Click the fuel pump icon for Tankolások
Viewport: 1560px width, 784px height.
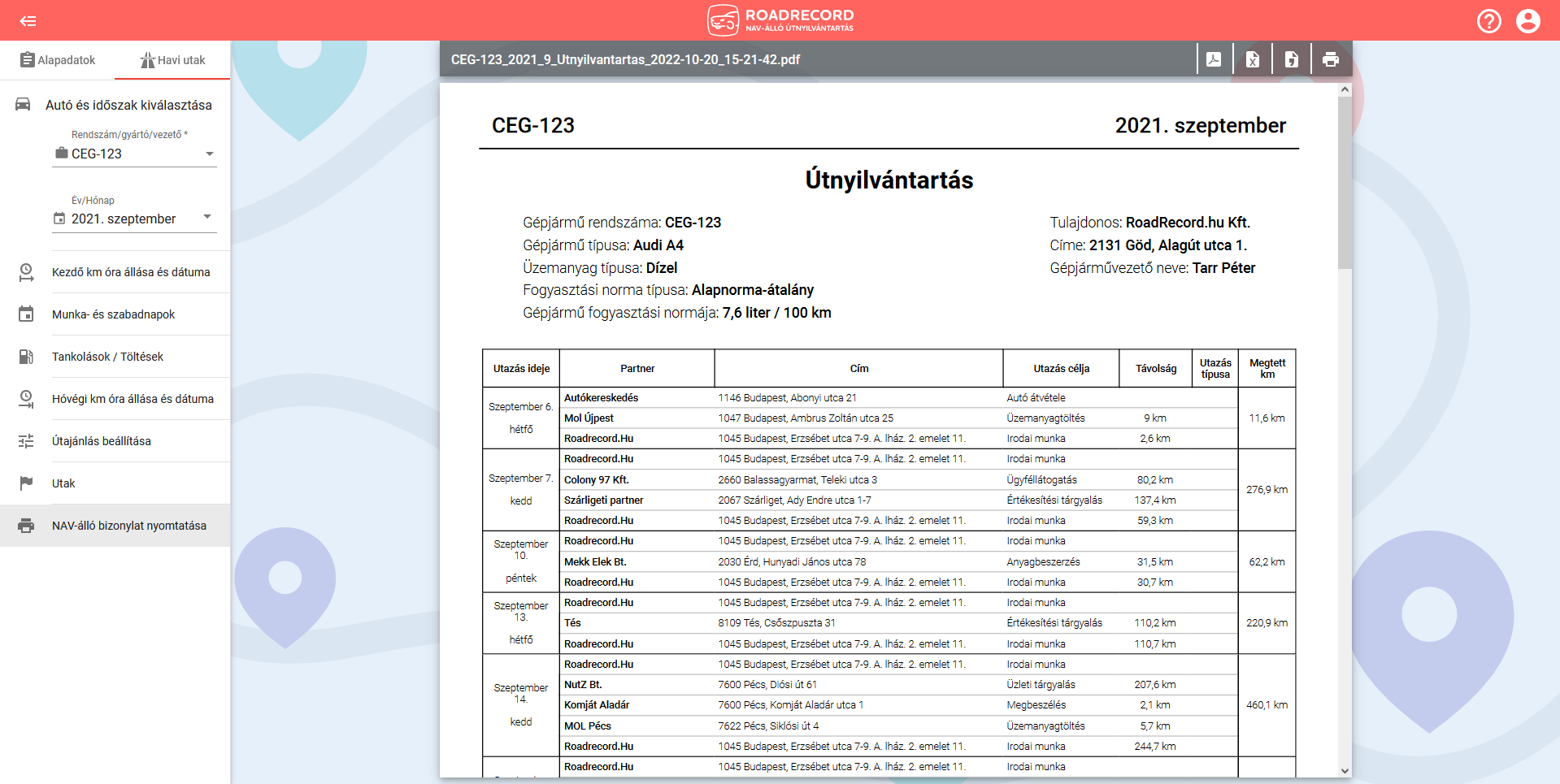pyautogui.click(x=26, y=357)
